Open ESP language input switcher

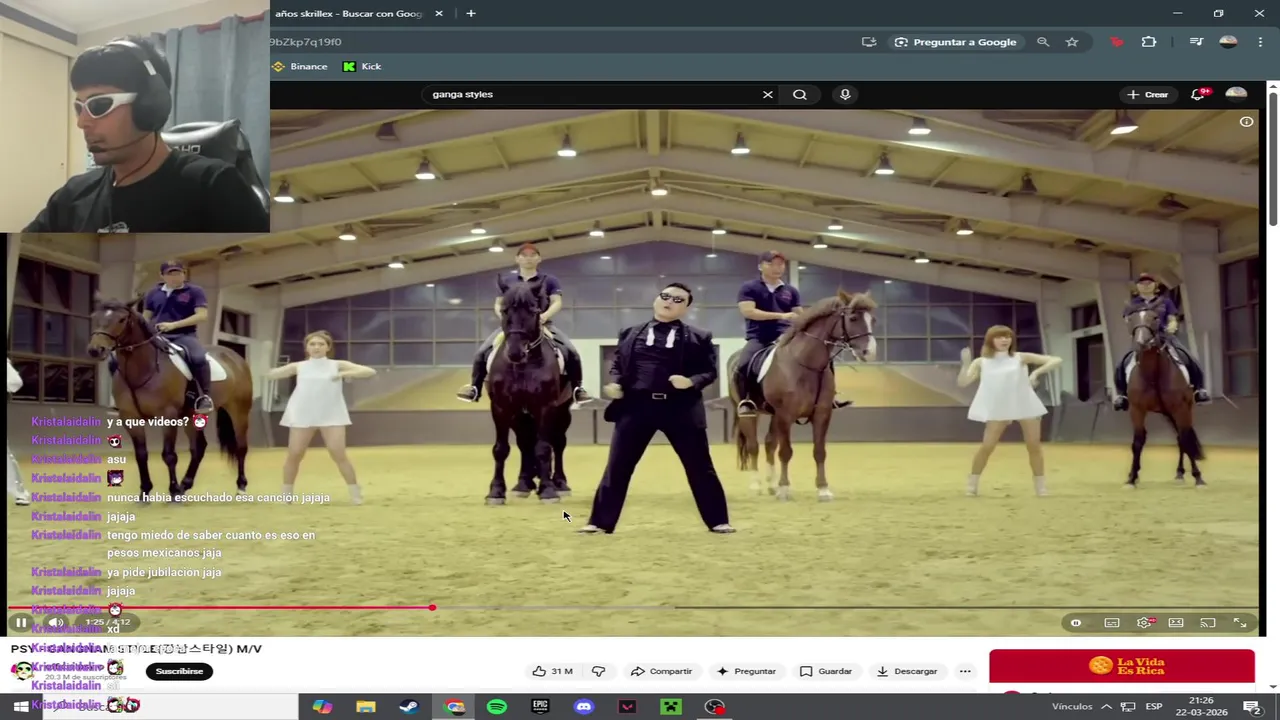(x=1154, y=707)
